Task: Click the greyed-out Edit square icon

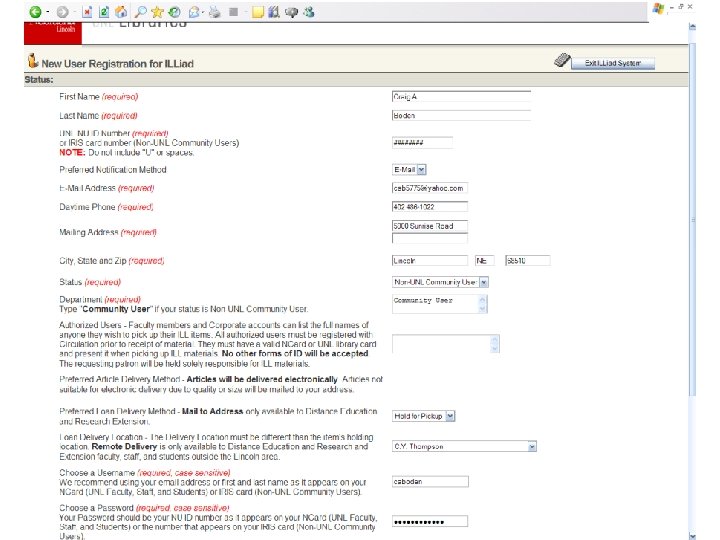Action: point(234,12)
